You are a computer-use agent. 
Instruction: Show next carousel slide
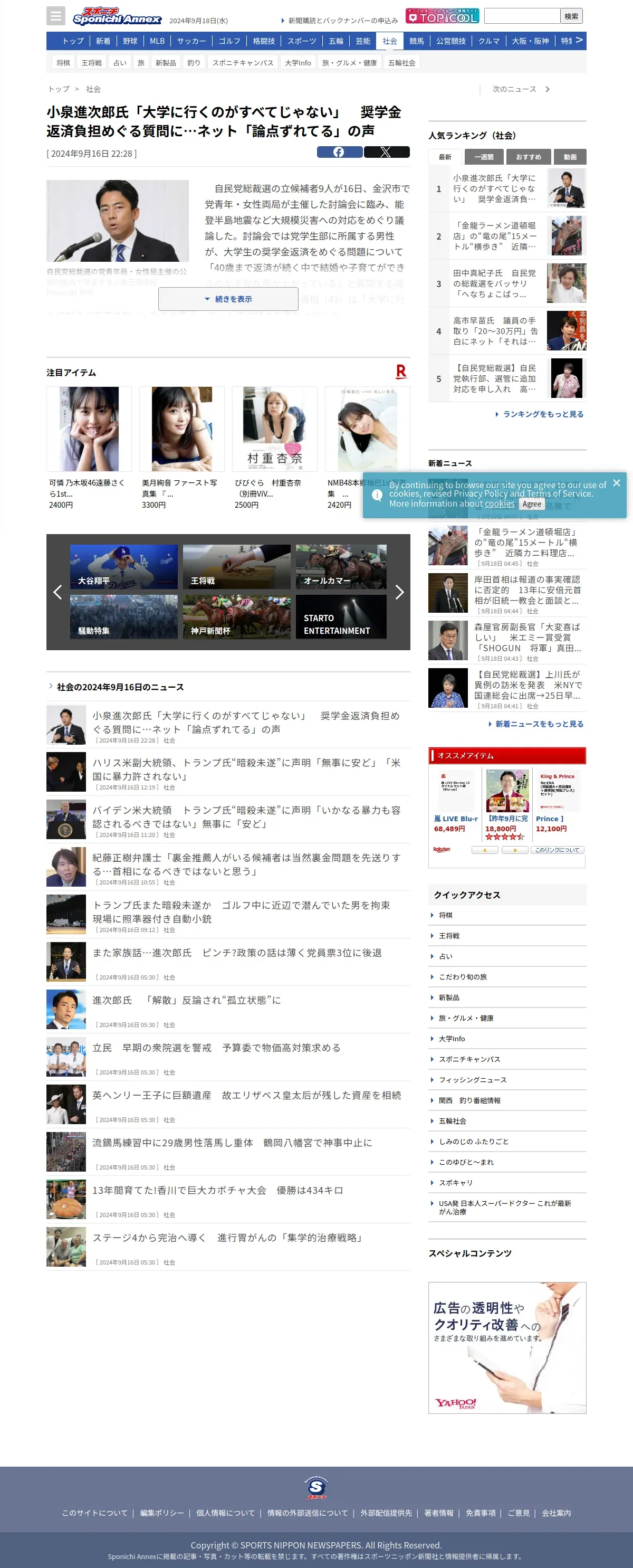(x=399, y=592)
